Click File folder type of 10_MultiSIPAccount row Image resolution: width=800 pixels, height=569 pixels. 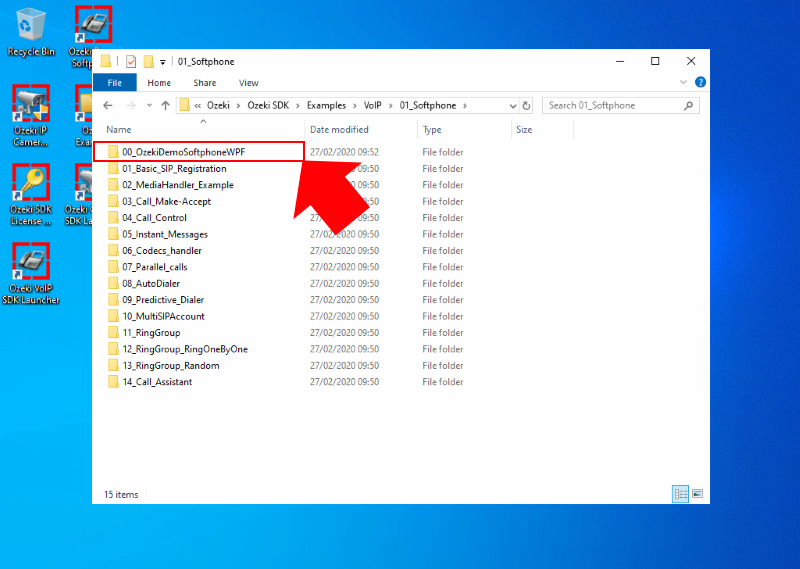tap(443, 316)
